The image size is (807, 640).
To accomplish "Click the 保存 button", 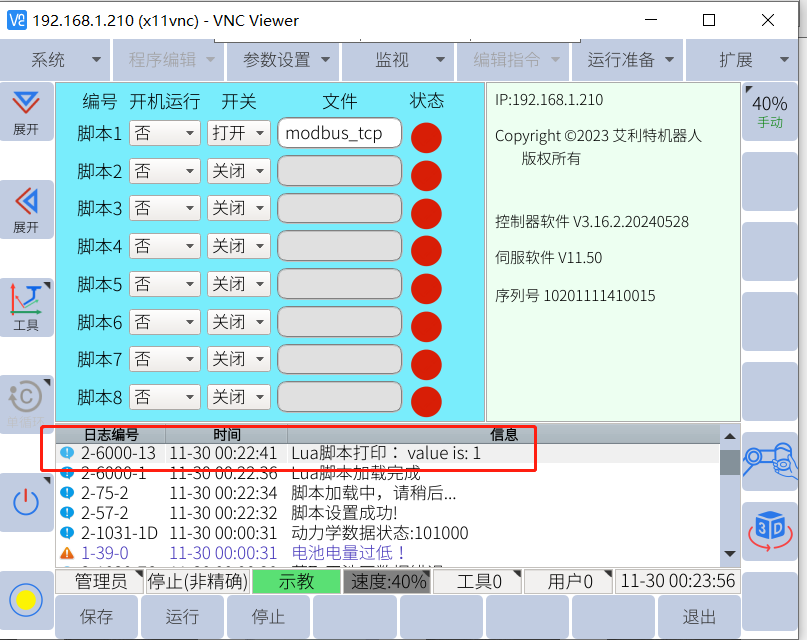I will tap(97, 617).
